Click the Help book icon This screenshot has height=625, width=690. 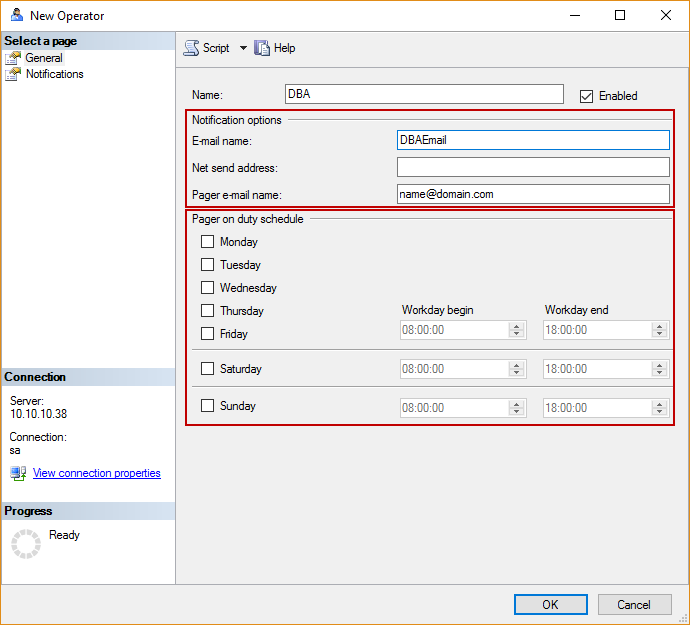(x=262, y=48)
